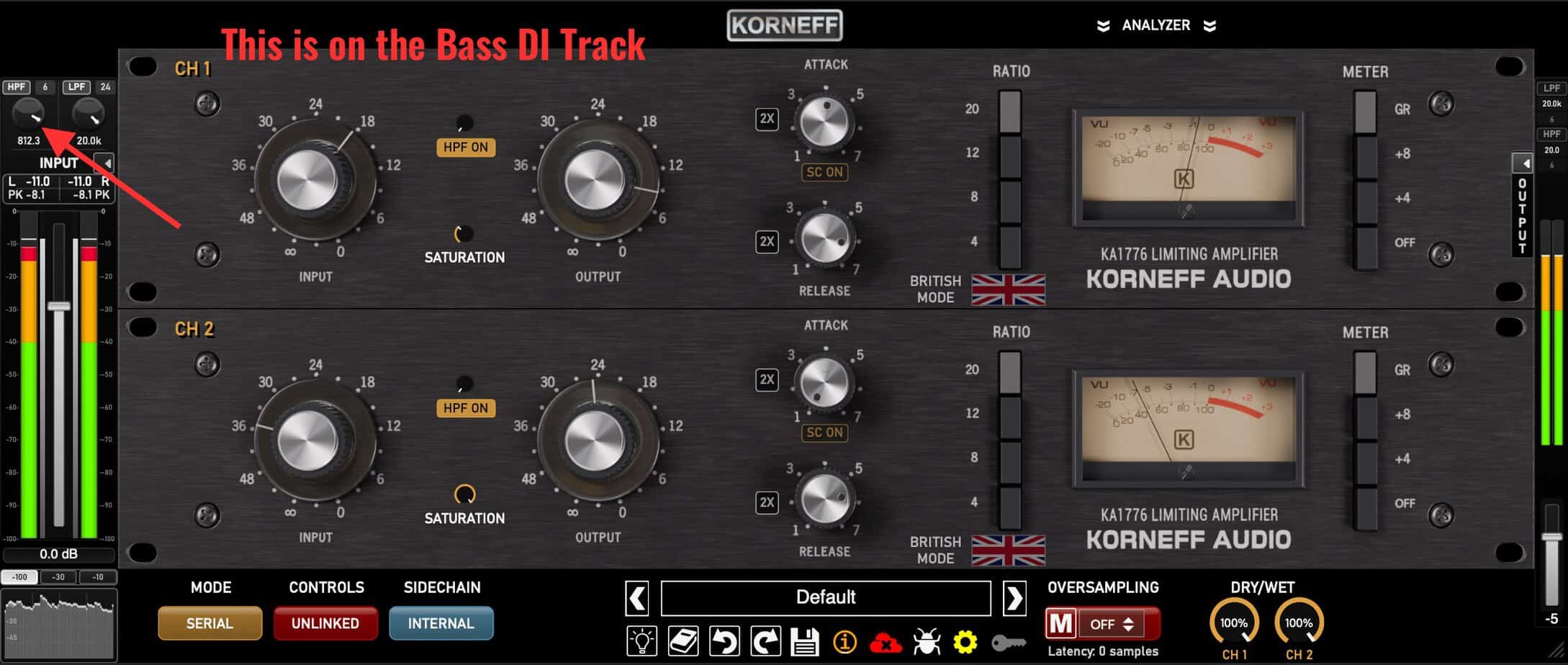Go to next preset arrow

pyautogui.click(x=1014, y=597)
